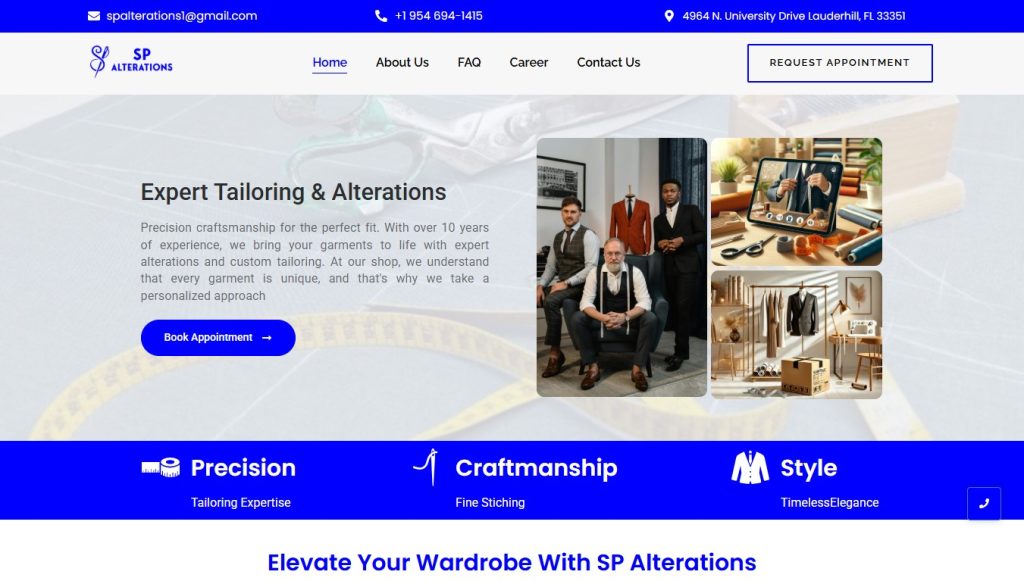
Task: Click the location pin icon
Action: coord(669,16)
